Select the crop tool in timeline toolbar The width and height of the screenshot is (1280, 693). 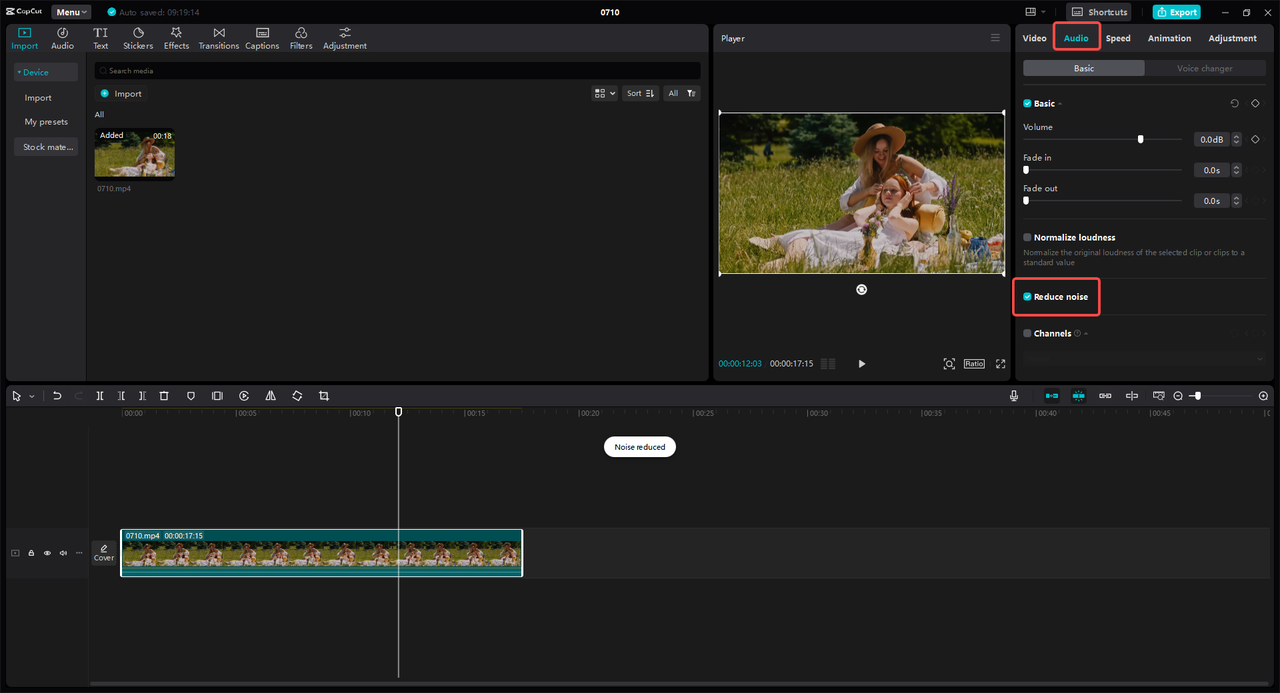(324, 396)
